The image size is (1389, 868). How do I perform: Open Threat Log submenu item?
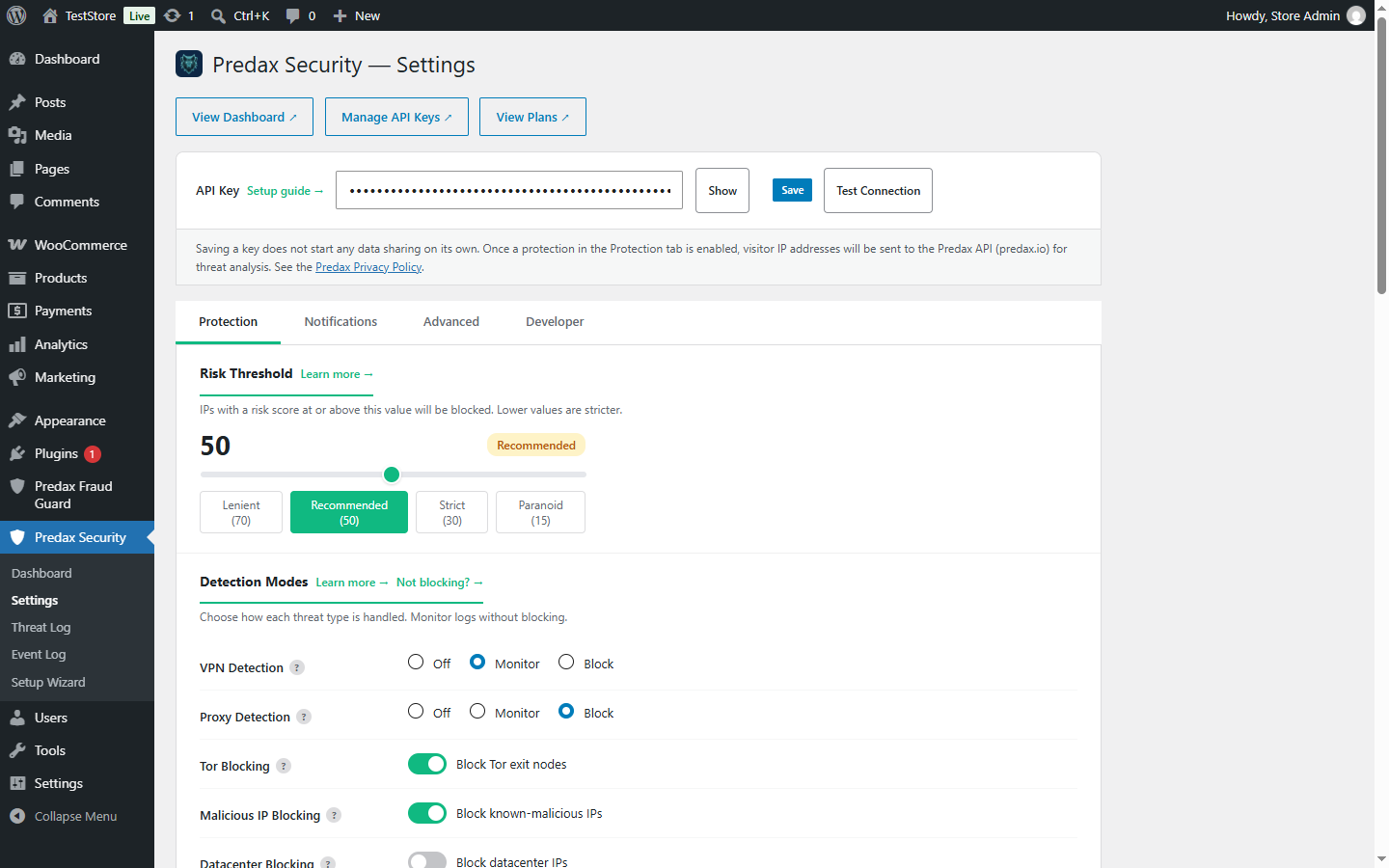tap(41, 627)
